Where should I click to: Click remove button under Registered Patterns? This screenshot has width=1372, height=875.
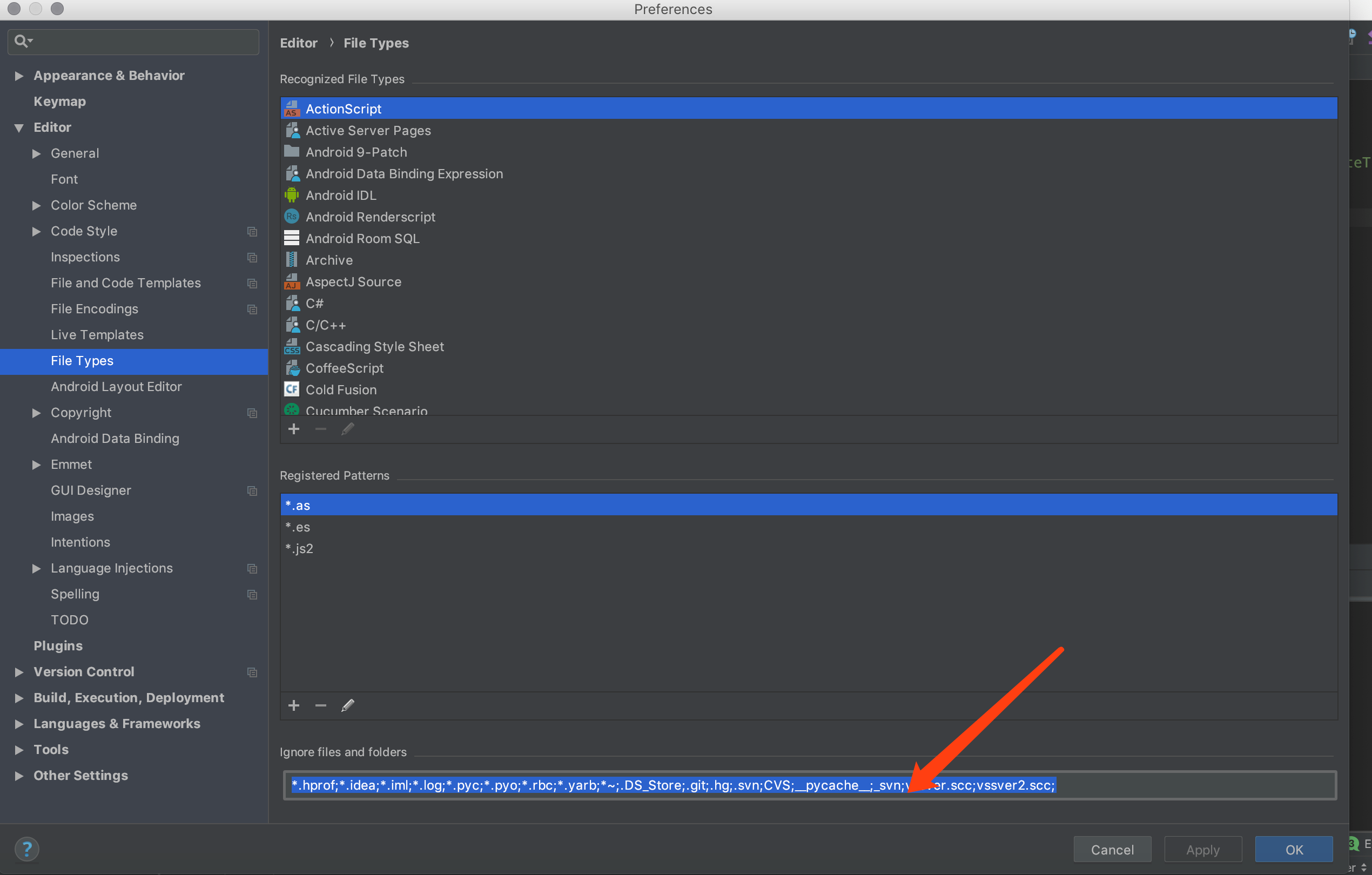tap(321, 705)
